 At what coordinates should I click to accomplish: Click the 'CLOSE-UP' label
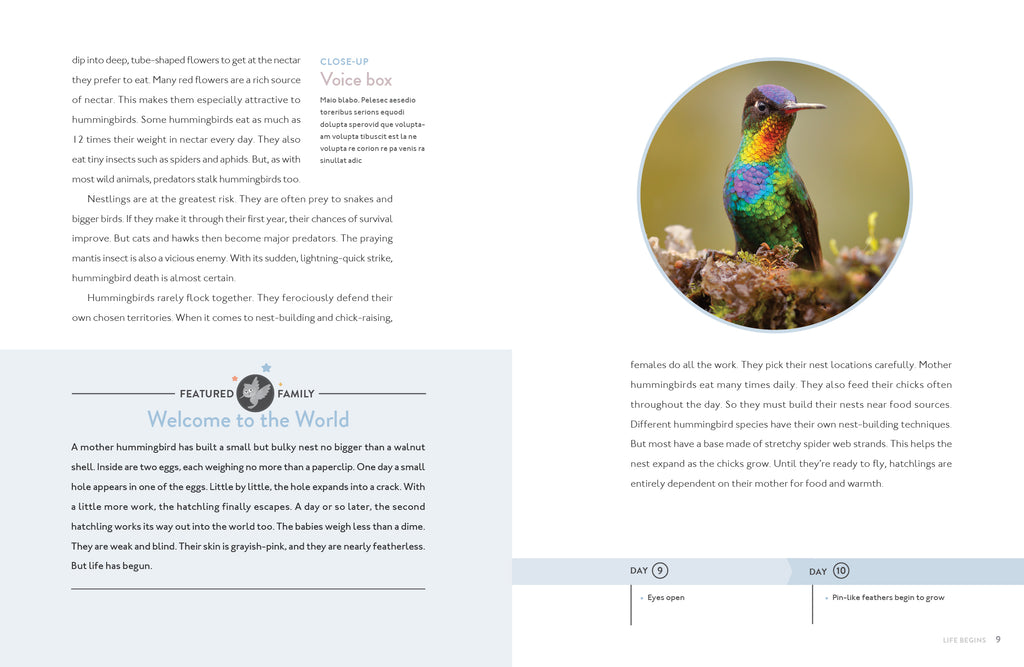344,61
